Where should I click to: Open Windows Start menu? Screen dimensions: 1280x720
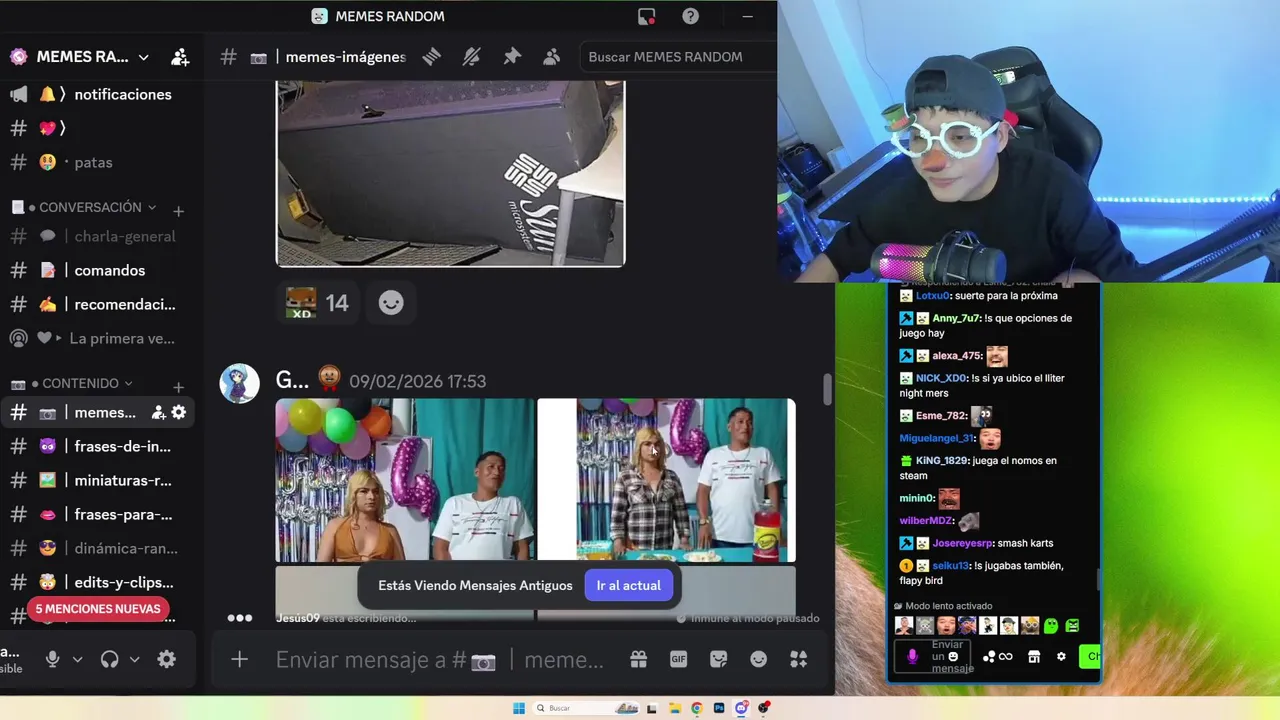point(519,708)
